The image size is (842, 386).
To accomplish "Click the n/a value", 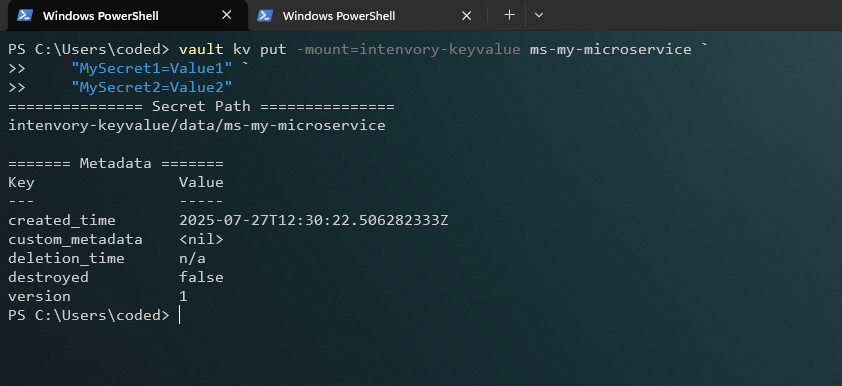I will coord(192,259).
